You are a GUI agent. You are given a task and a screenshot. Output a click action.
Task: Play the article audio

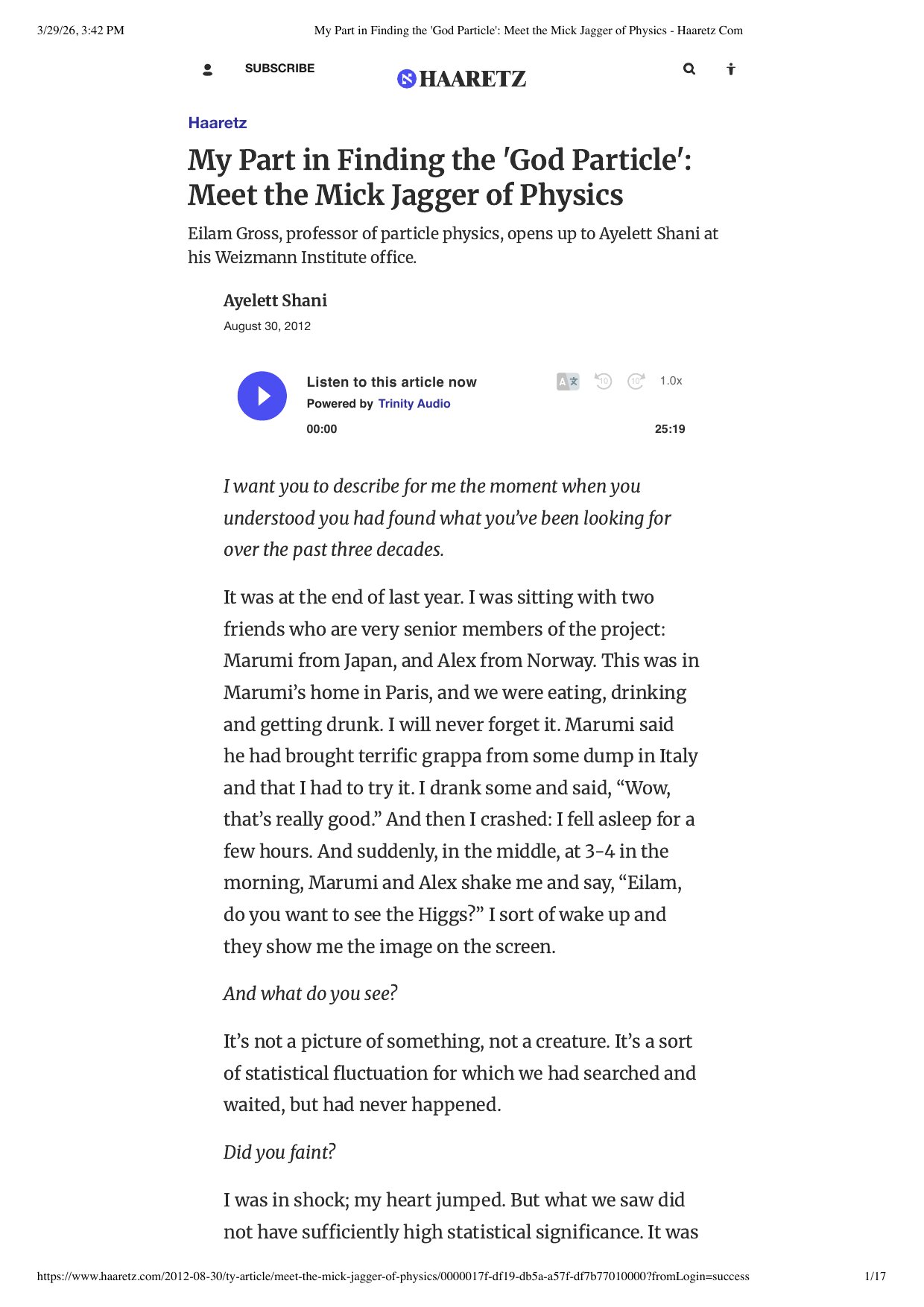pos(262,396)
